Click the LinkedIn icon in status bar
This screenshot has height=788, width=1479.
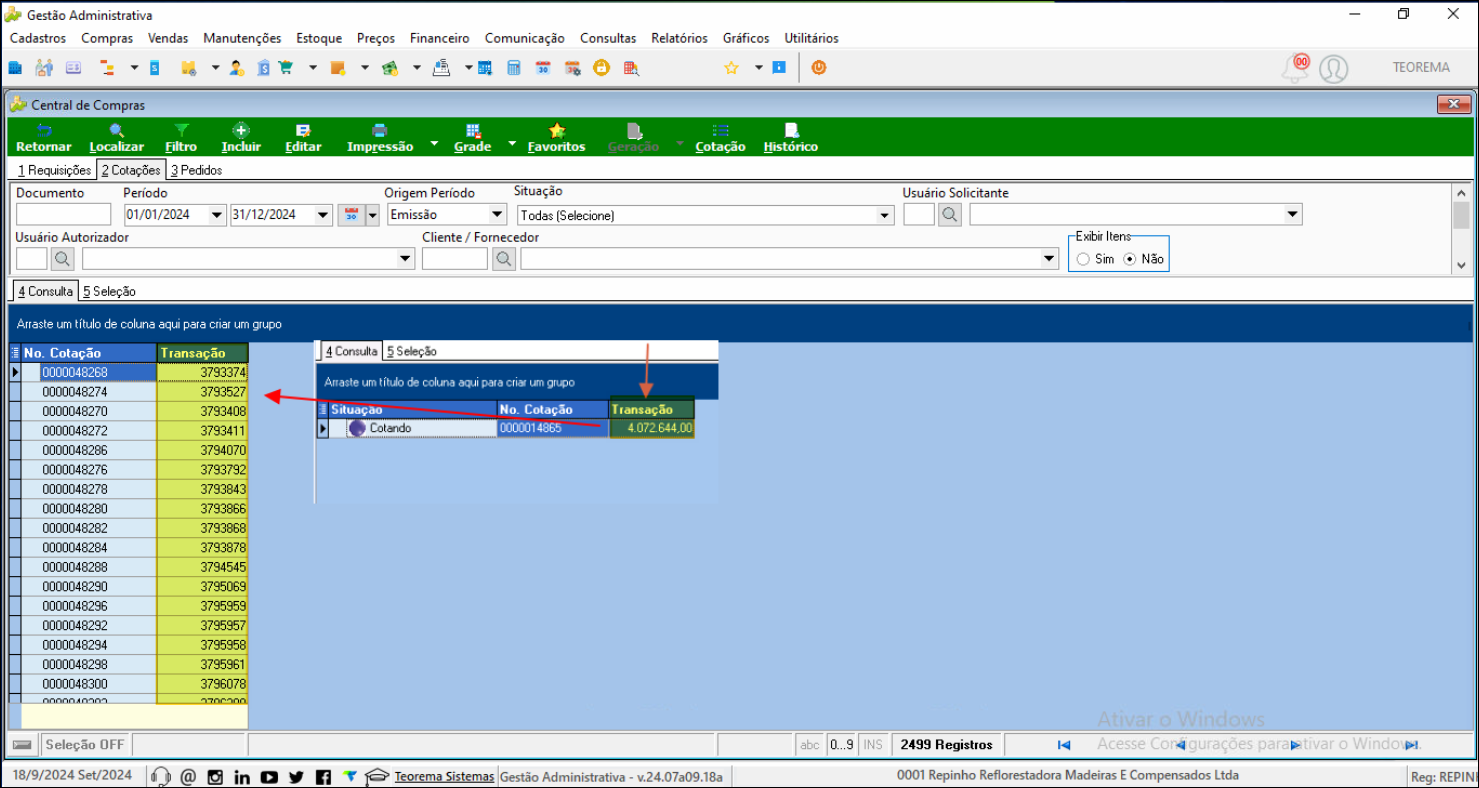242,777
